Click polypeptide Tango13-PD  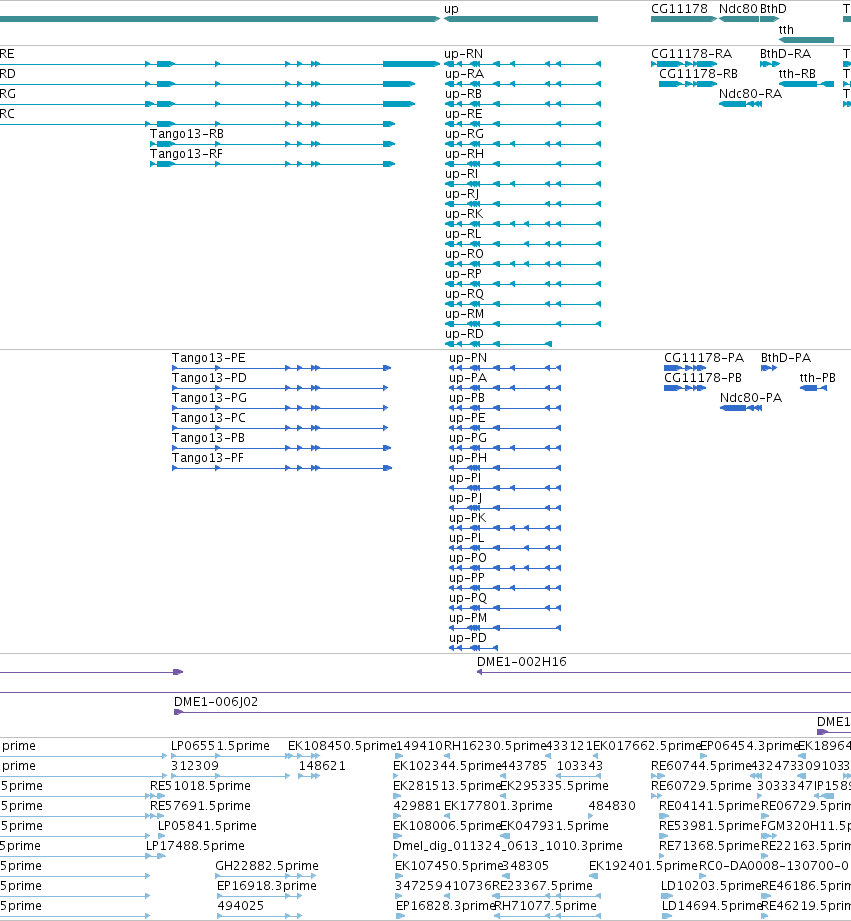click(x=209, y=378)
